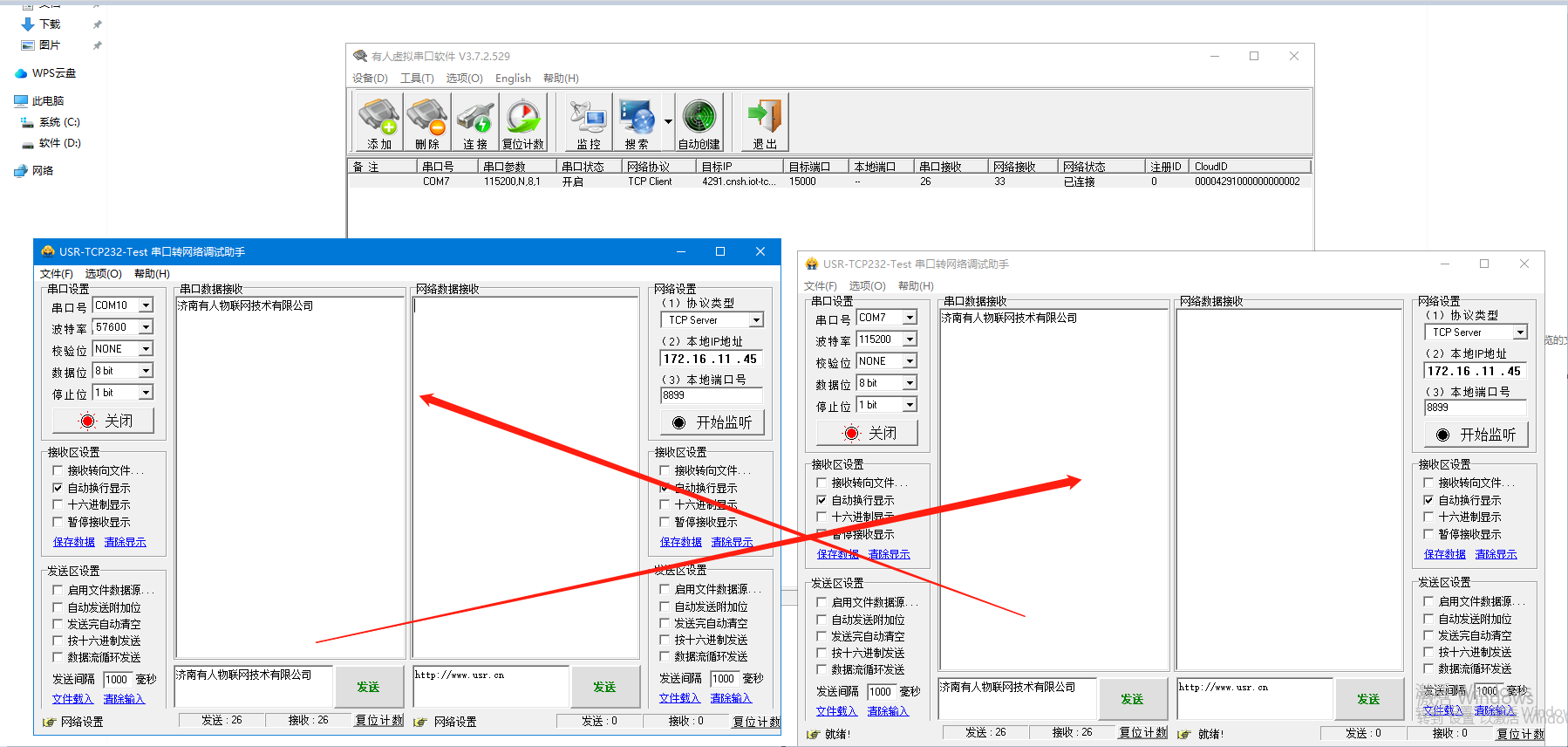
Task: Click the 连接 (Connect) toolbar icon
Action: 475,123
